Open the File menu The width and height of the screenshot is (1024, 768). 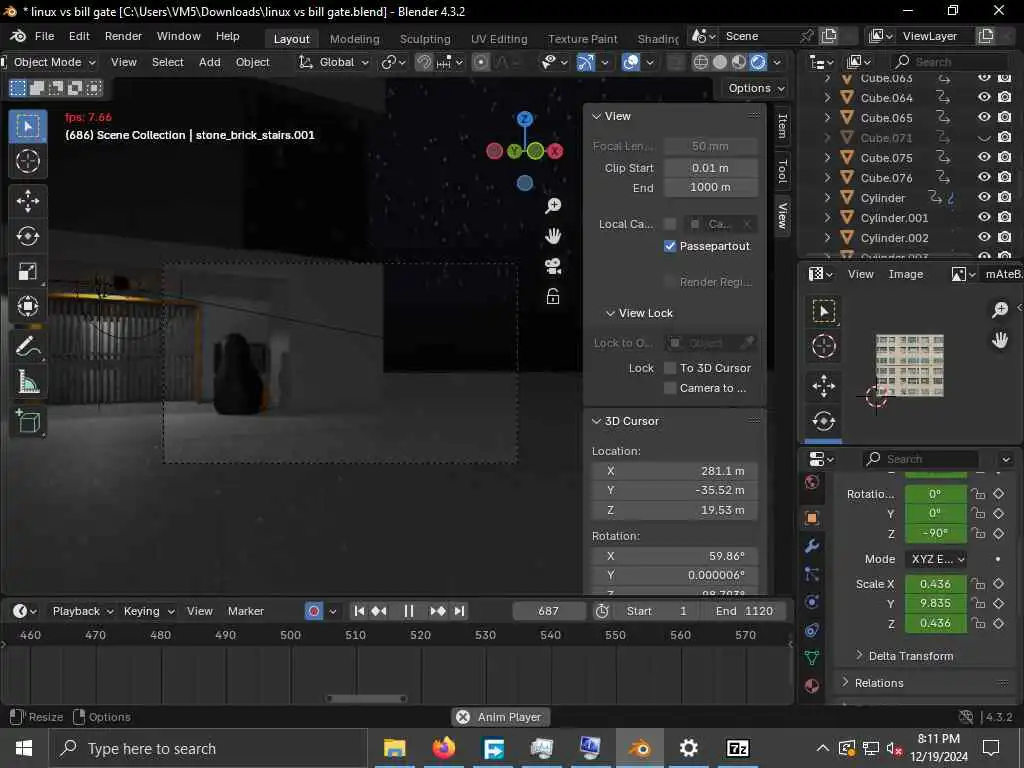pyautogui.click(x=44, y=36)
